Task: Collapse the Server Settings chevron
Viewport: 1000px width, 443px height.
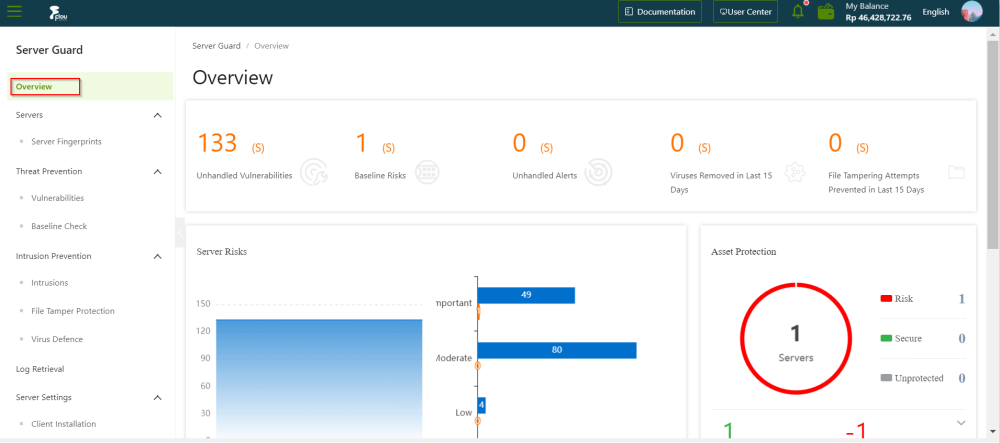Action: pyautogui.click(x=158, y=398)
